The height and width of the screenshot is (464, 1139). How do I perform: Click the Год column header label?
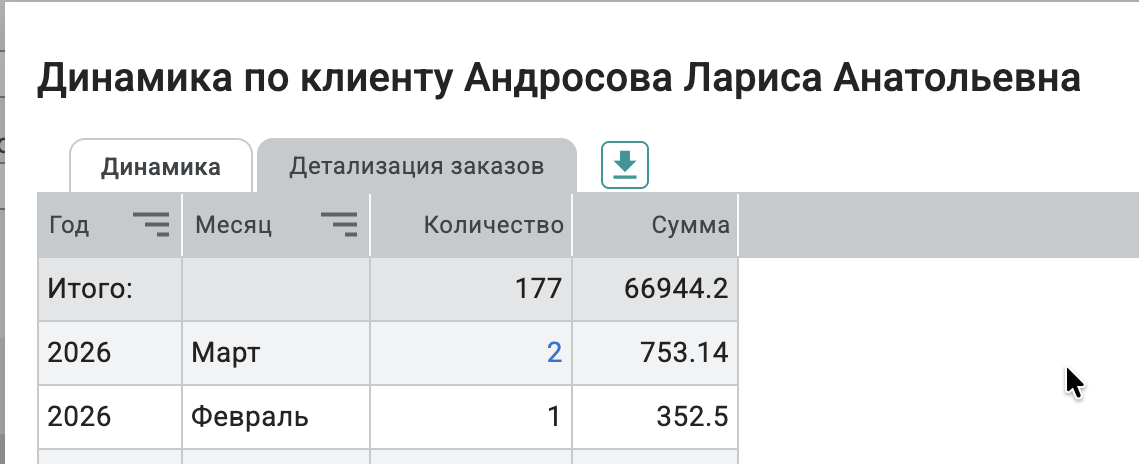coord(69,225)
